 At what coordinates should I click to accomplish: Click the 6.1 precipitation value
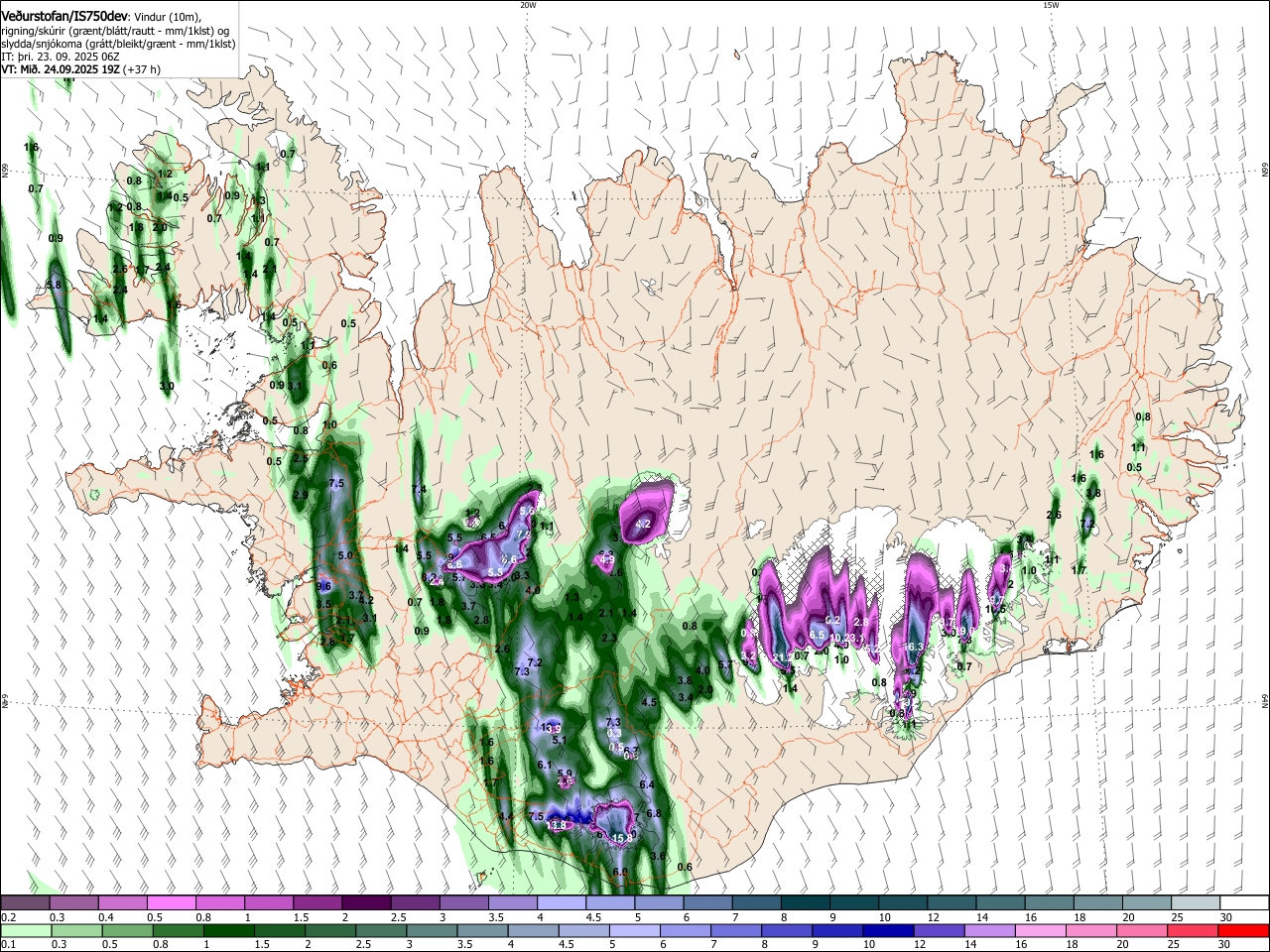[544, 765]
